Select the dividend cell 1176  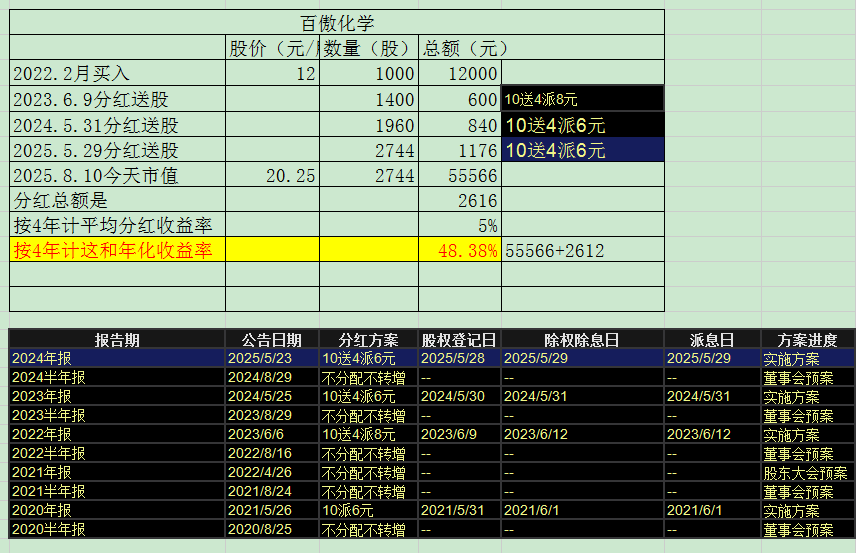[x=460, y=150]
